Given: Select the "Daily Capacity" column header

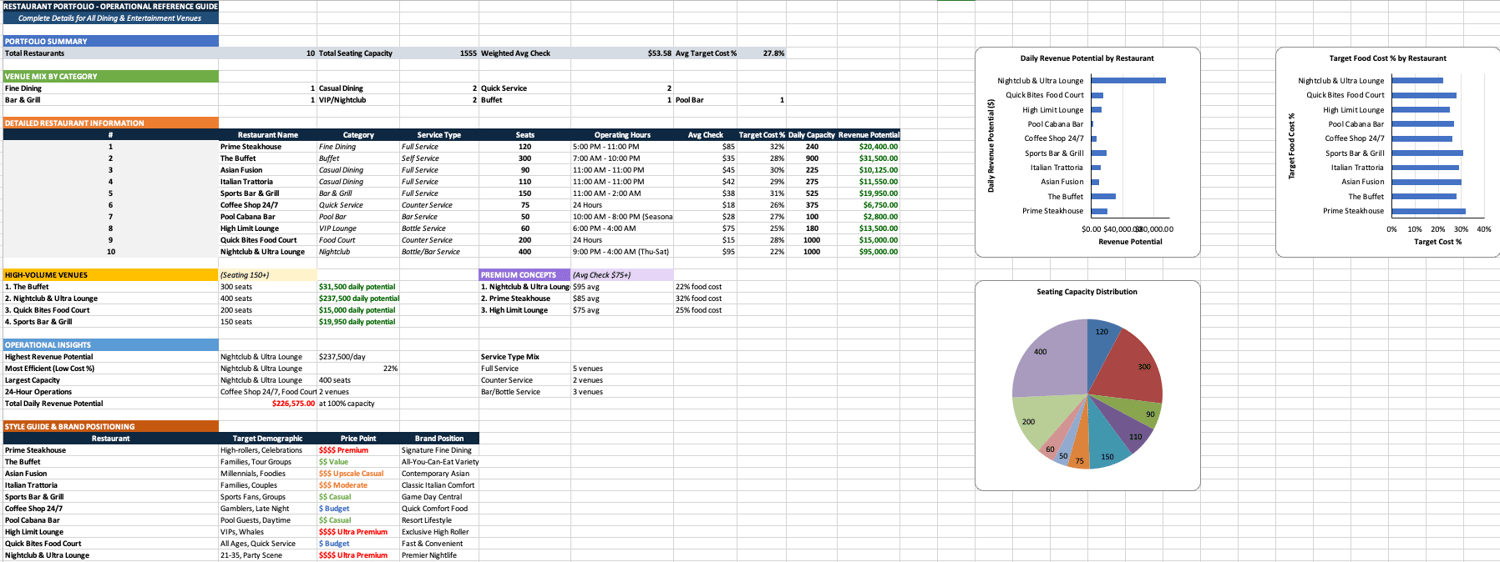Looking at the screenshot, I should click(811, 135).
